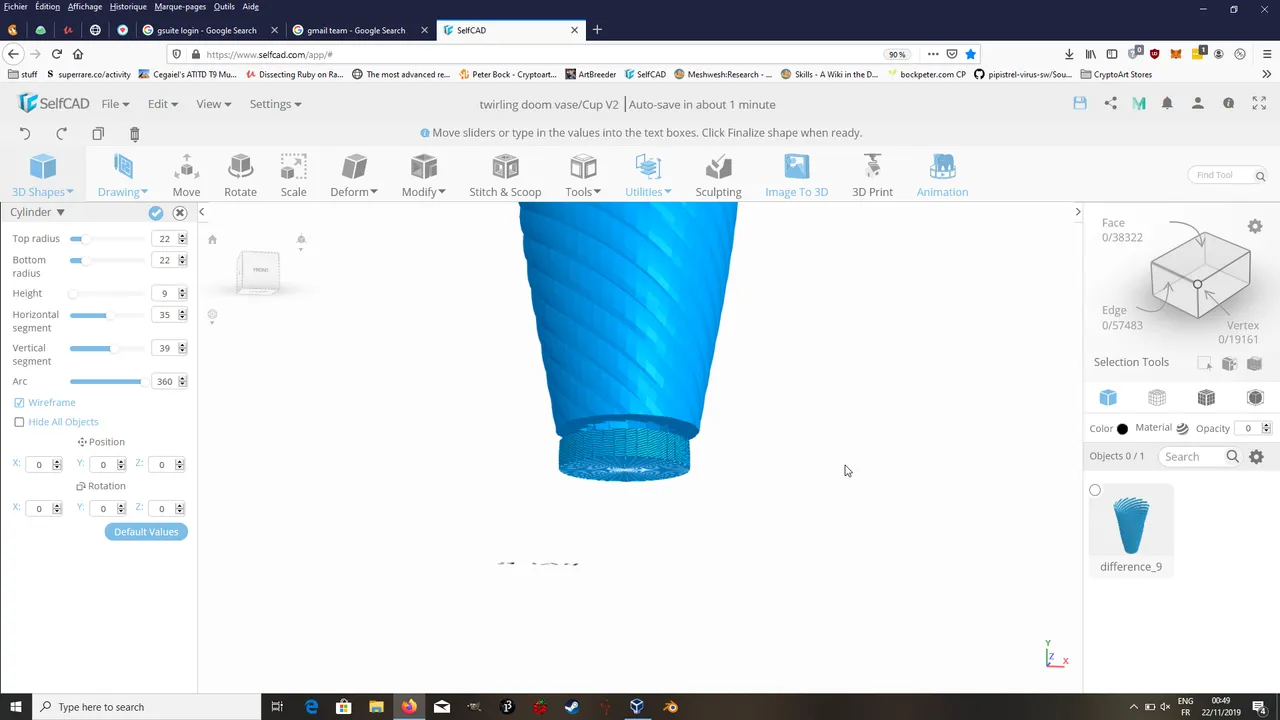Image resolution: width=1280 pixels, height=720 pixels.
Task: Select the Scale tool
Action: (x=293, y=176)
